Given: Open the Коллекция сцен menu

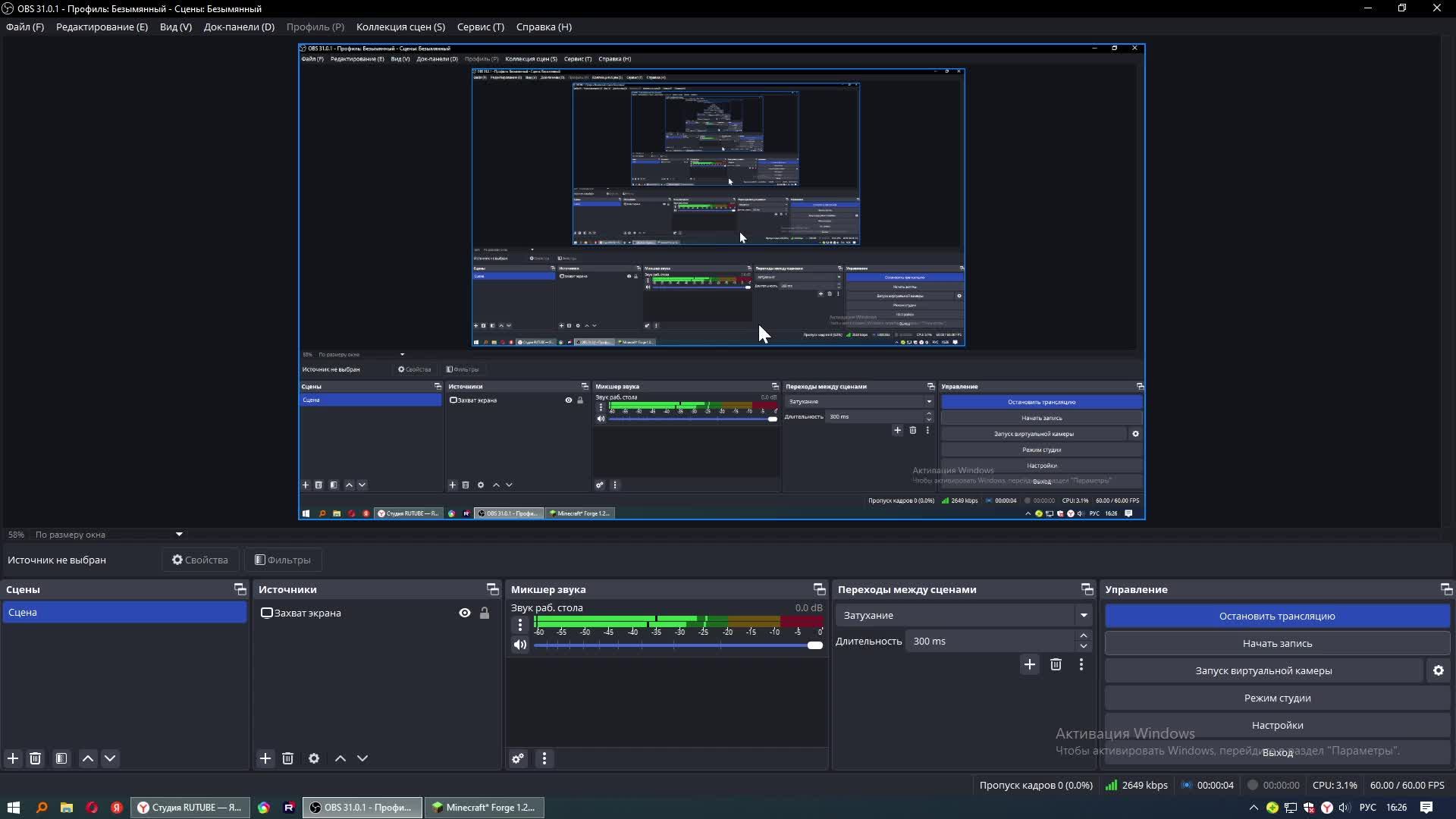Looking at the screenshot, I should [400, 27].
